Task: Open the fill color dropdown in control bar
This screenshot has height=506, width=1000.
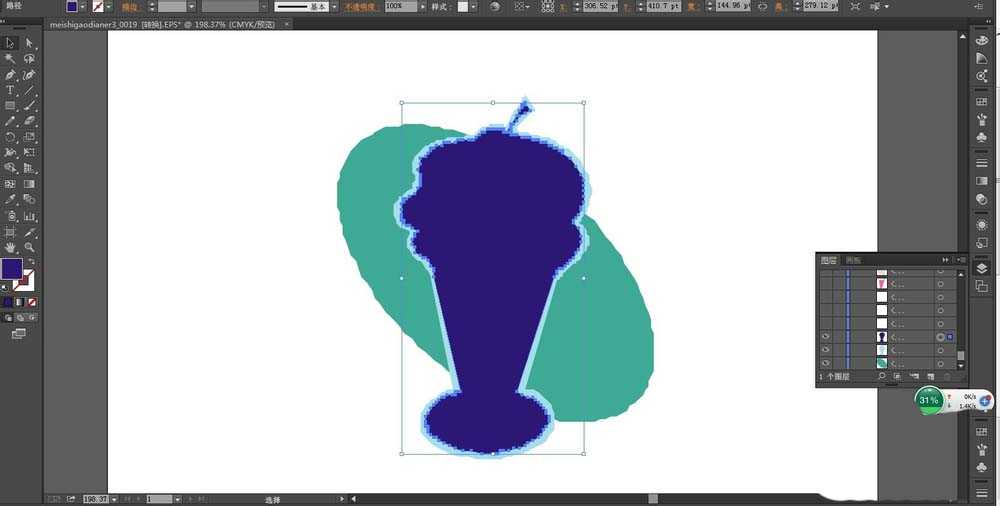Action: click(86, 6)
